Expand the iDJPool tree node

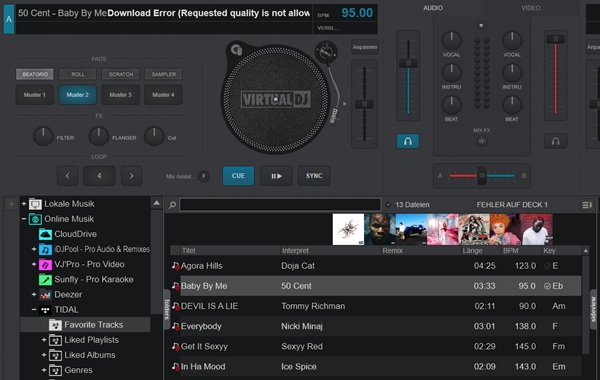pos(34,250)
